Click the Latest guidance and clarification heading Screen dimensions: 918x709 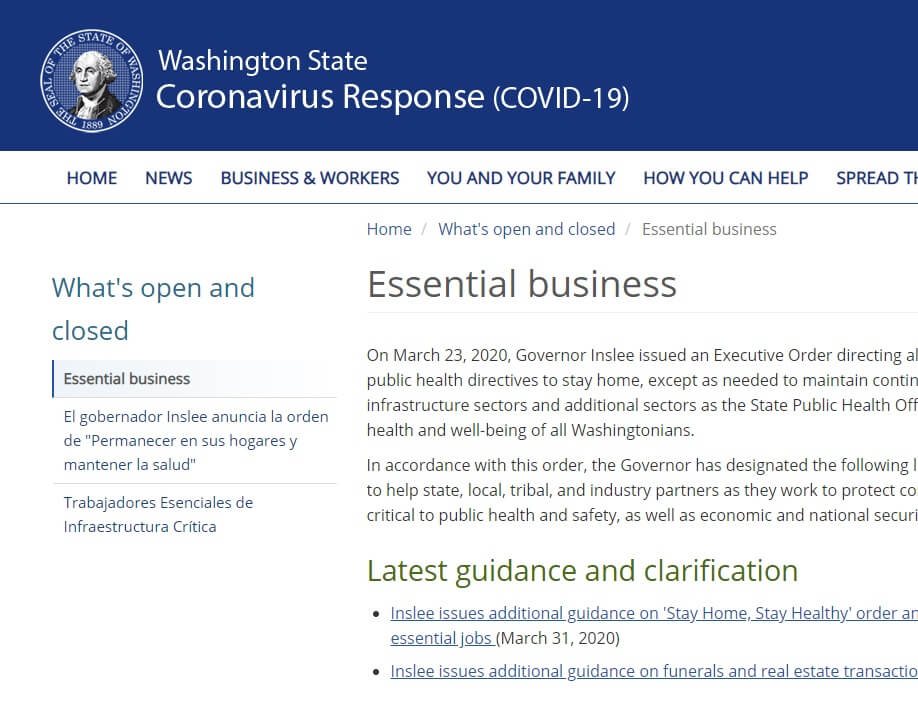582,570
